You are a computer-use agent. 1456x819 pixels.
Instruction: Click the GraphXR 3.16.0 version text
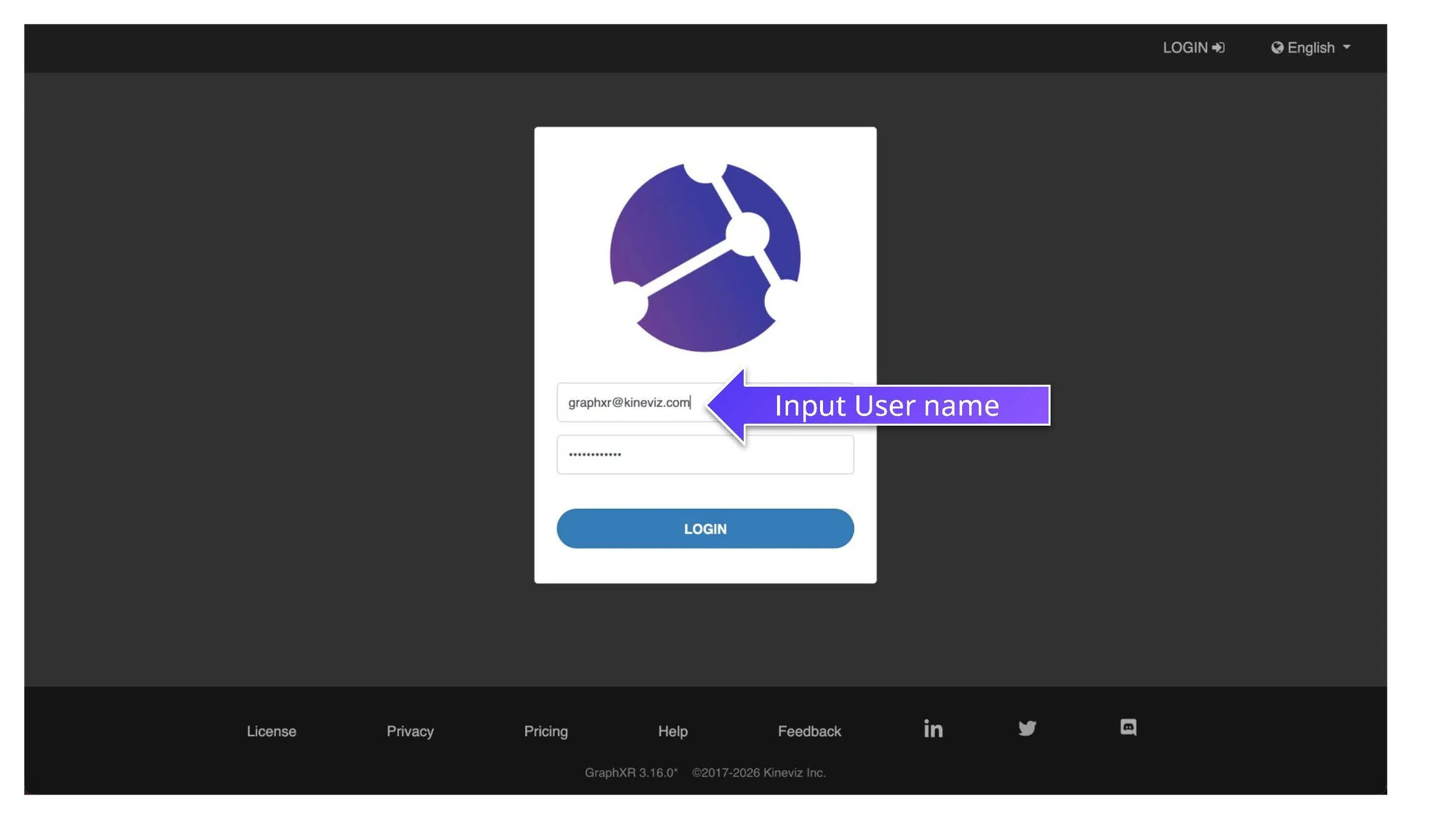631,772
